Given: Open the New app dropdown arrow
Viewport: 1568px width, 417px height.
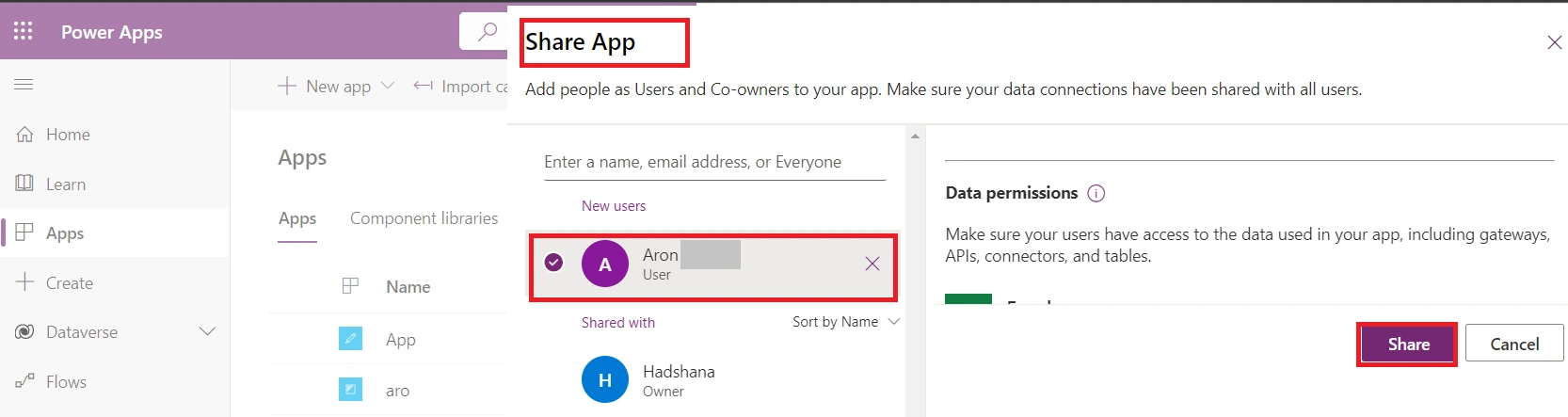Looking at the screenshot, I should pos(388,86).
